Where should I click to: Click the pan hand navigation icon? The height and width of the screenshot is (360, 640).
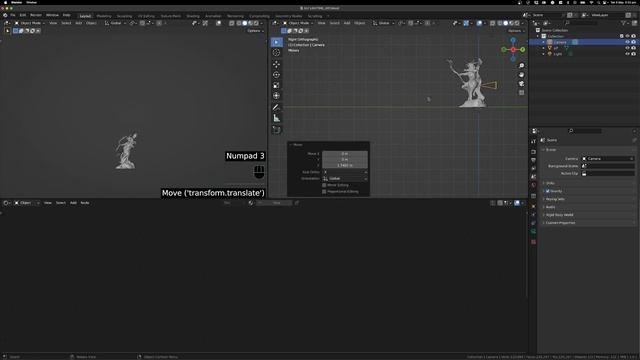521,75
